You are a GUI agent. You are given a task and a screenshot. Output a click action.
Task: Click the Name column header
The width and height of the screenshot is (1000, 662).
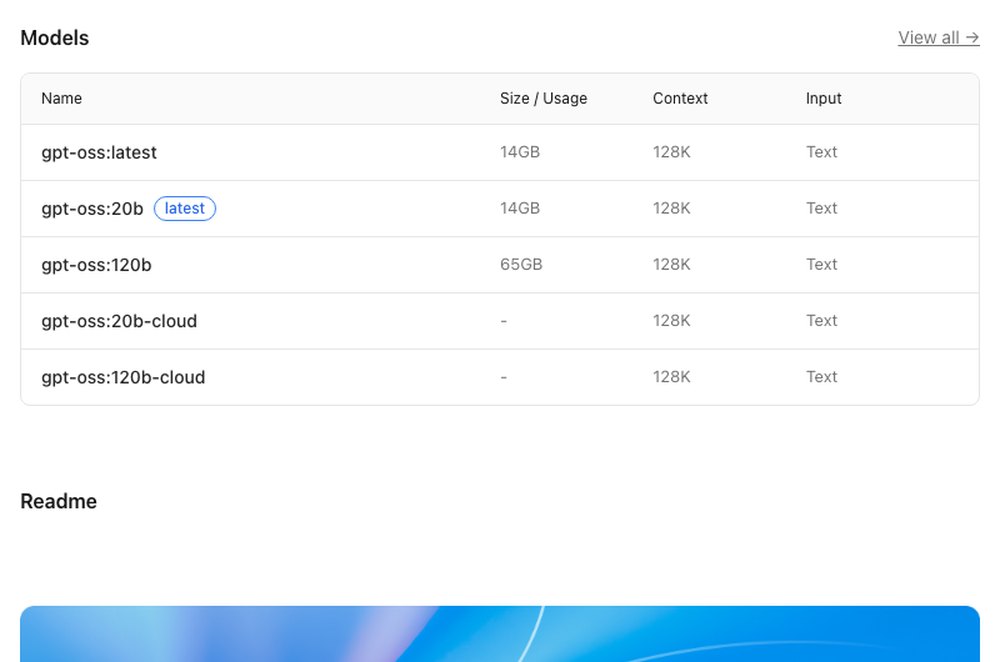(x=62, y=98)
